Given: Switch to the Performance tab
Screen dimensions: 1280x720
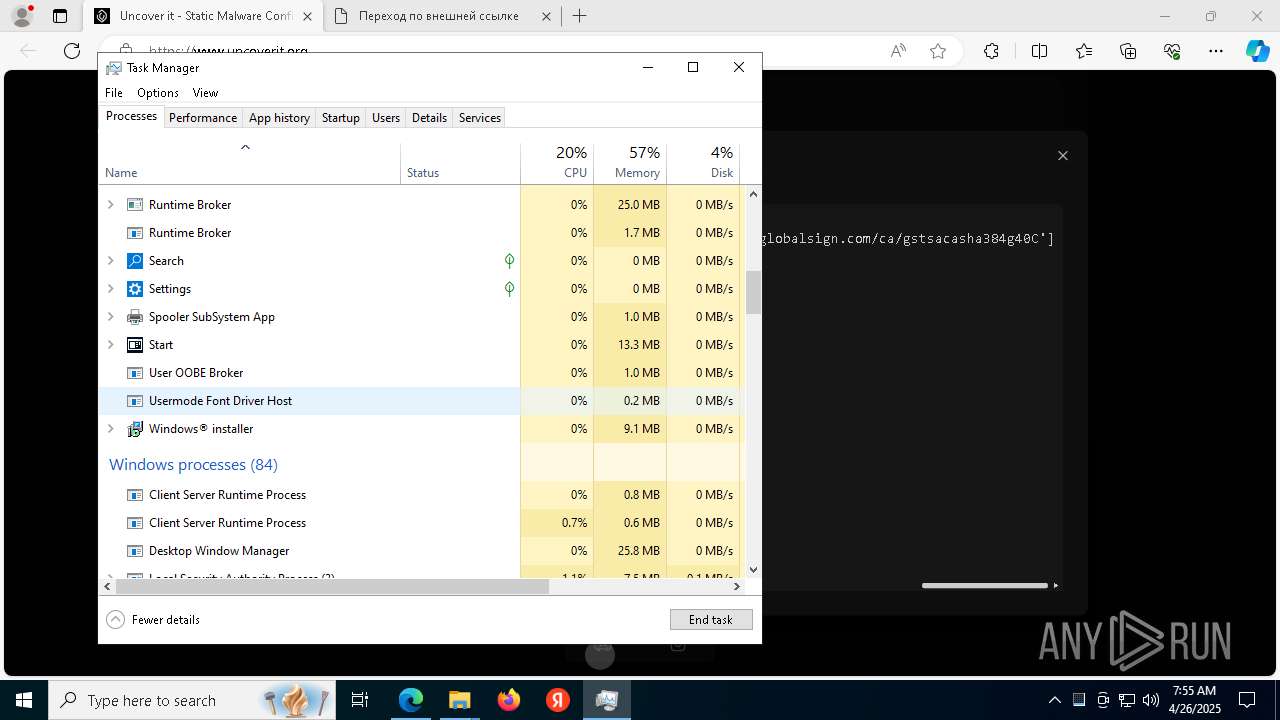Looking at the screenshot, I should point(203,117).
